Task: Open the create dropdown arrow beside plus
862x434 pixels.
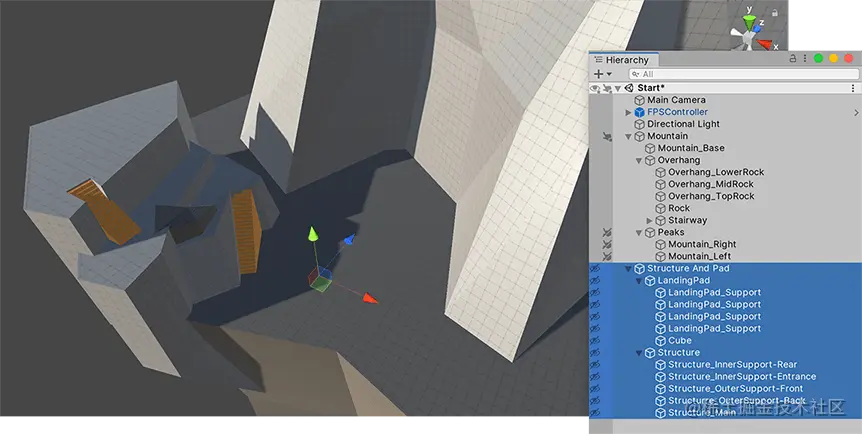Action: pyautogui.click(x=610, y=74)
